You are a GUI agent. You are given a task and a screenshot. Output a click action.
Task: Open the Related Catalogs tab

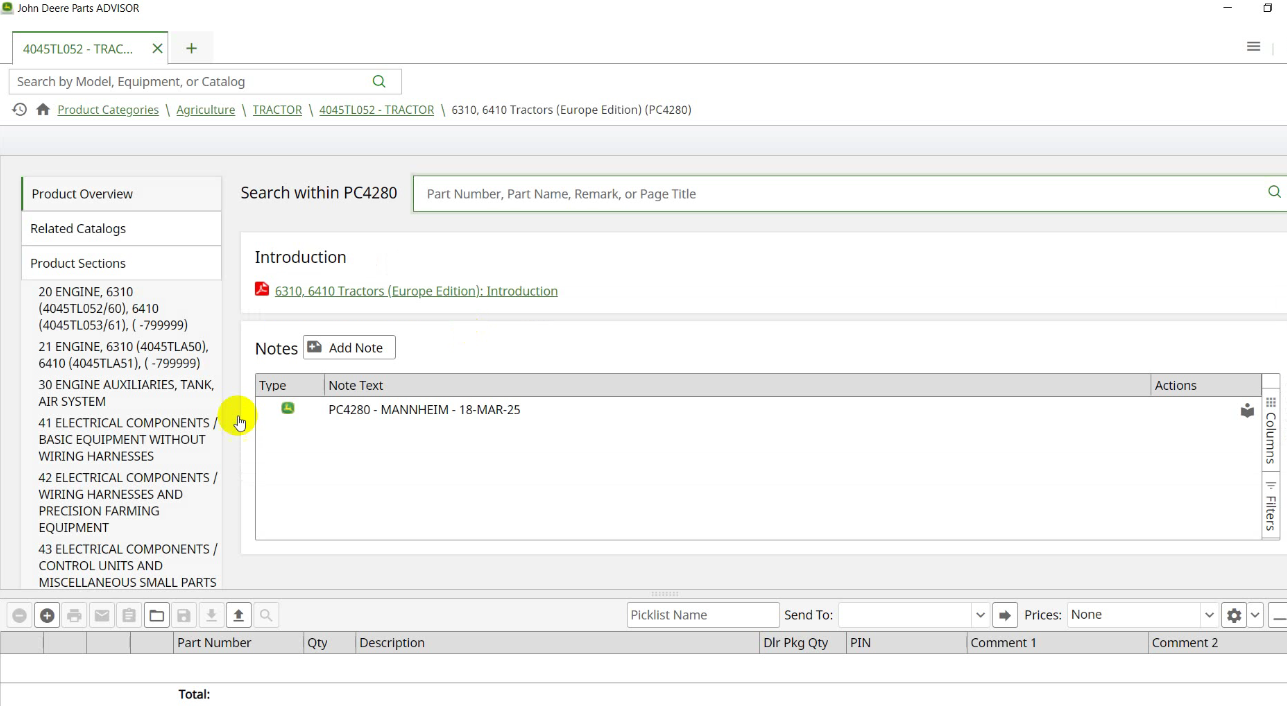121,229
